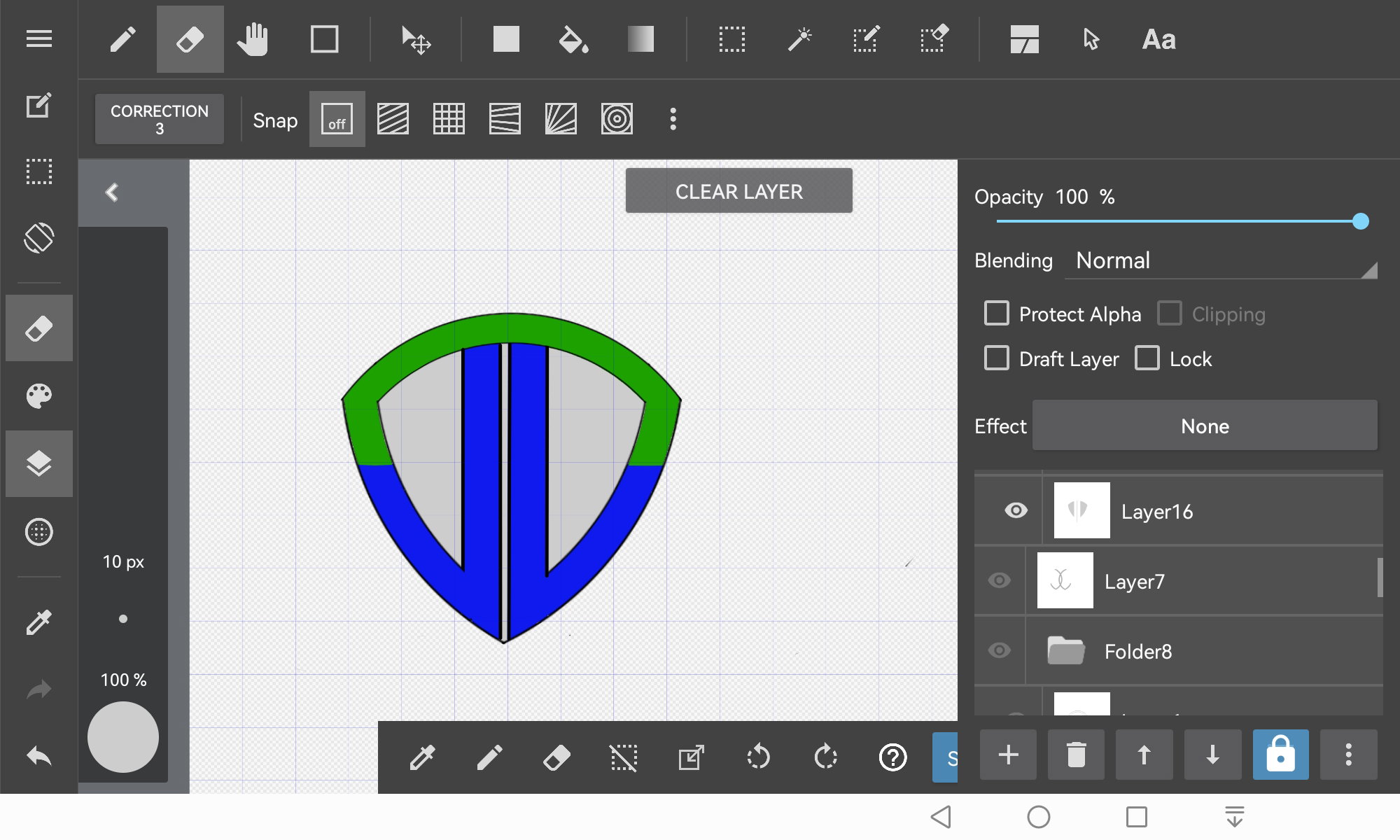Select the Magic wand tool
This screenshot has height=840, width=1400.
point(799,39)
